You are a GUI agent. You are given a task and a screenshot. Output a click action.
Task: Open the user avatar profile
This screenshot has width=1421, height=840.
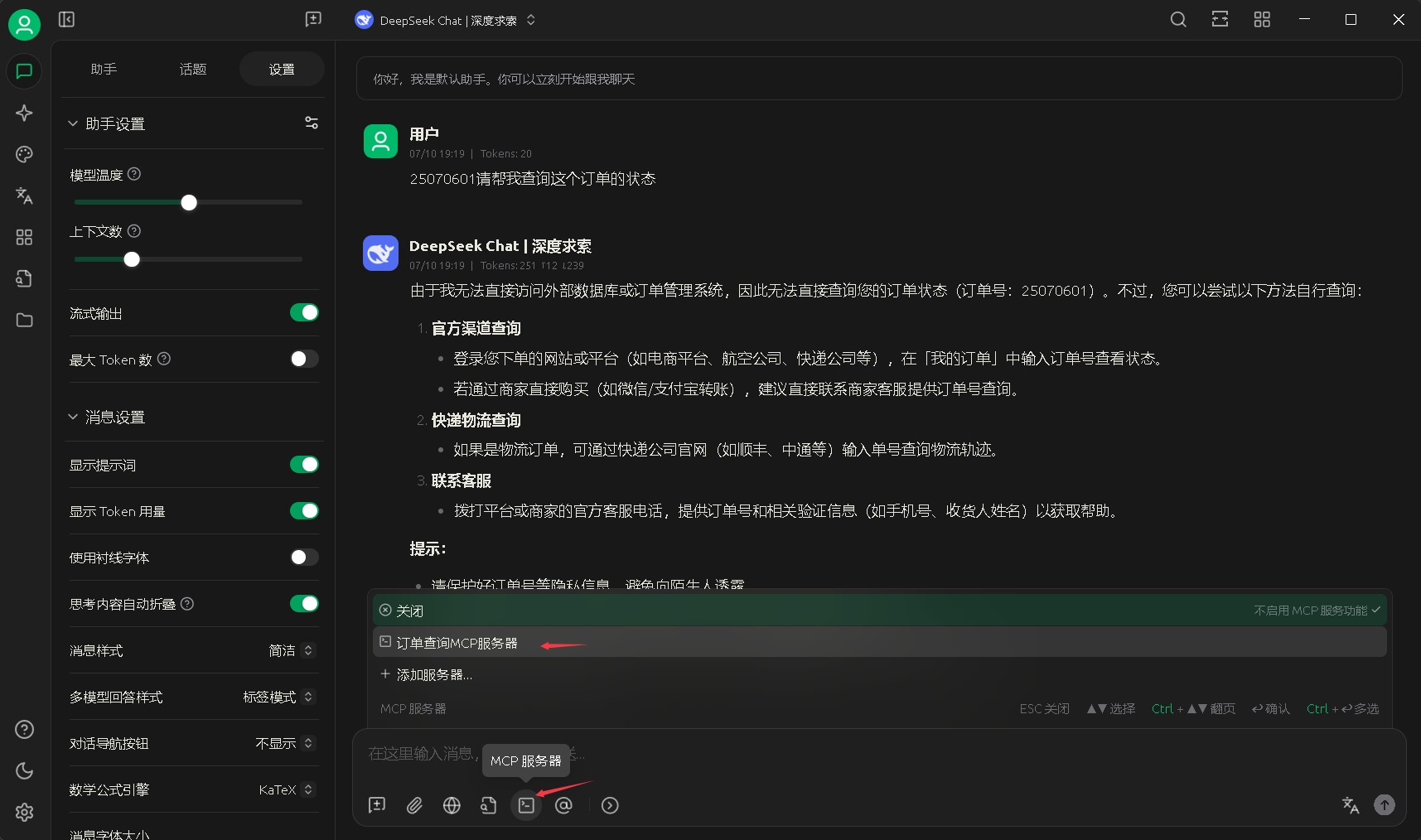tap(24, 24)
